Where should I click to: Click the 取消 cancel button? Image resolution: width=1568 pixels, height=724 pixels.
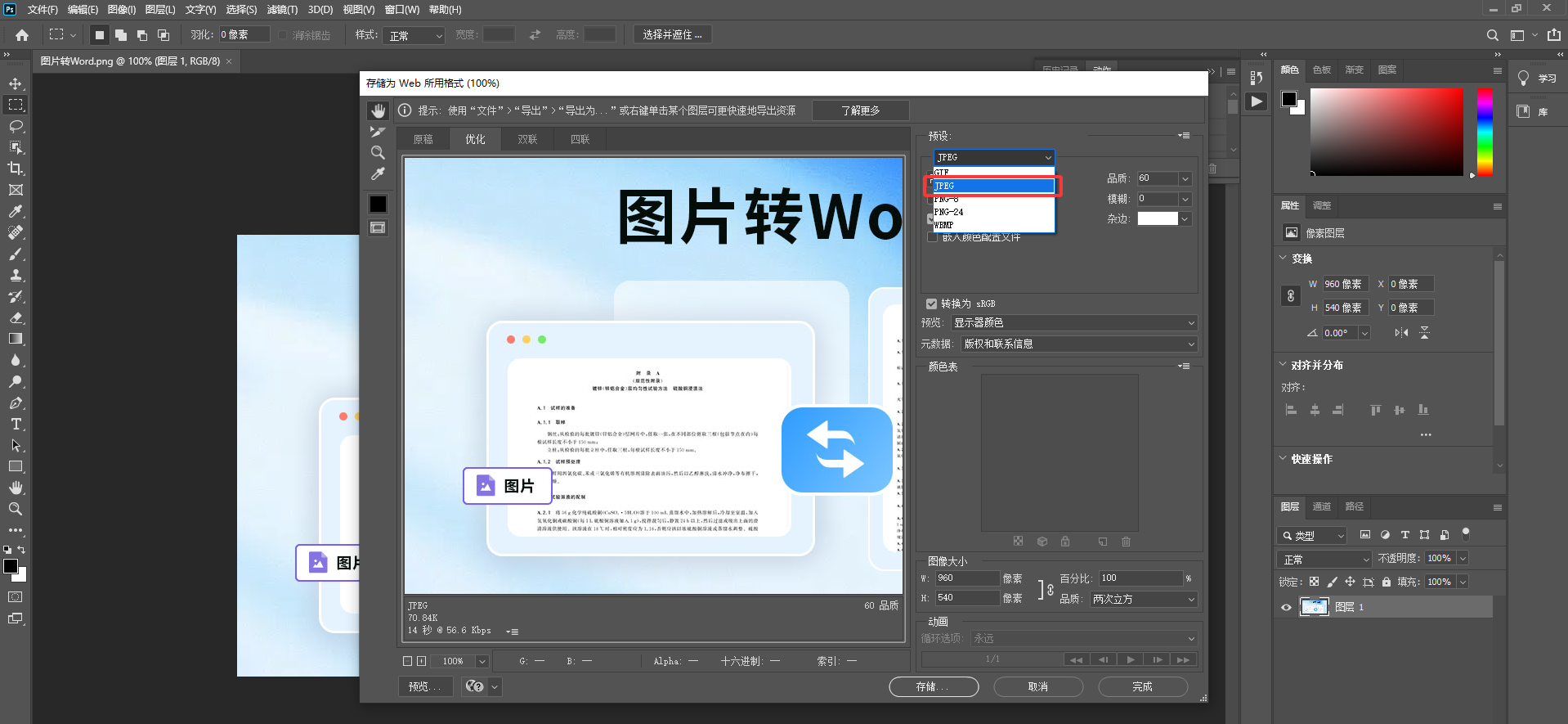click(1038, 686)
